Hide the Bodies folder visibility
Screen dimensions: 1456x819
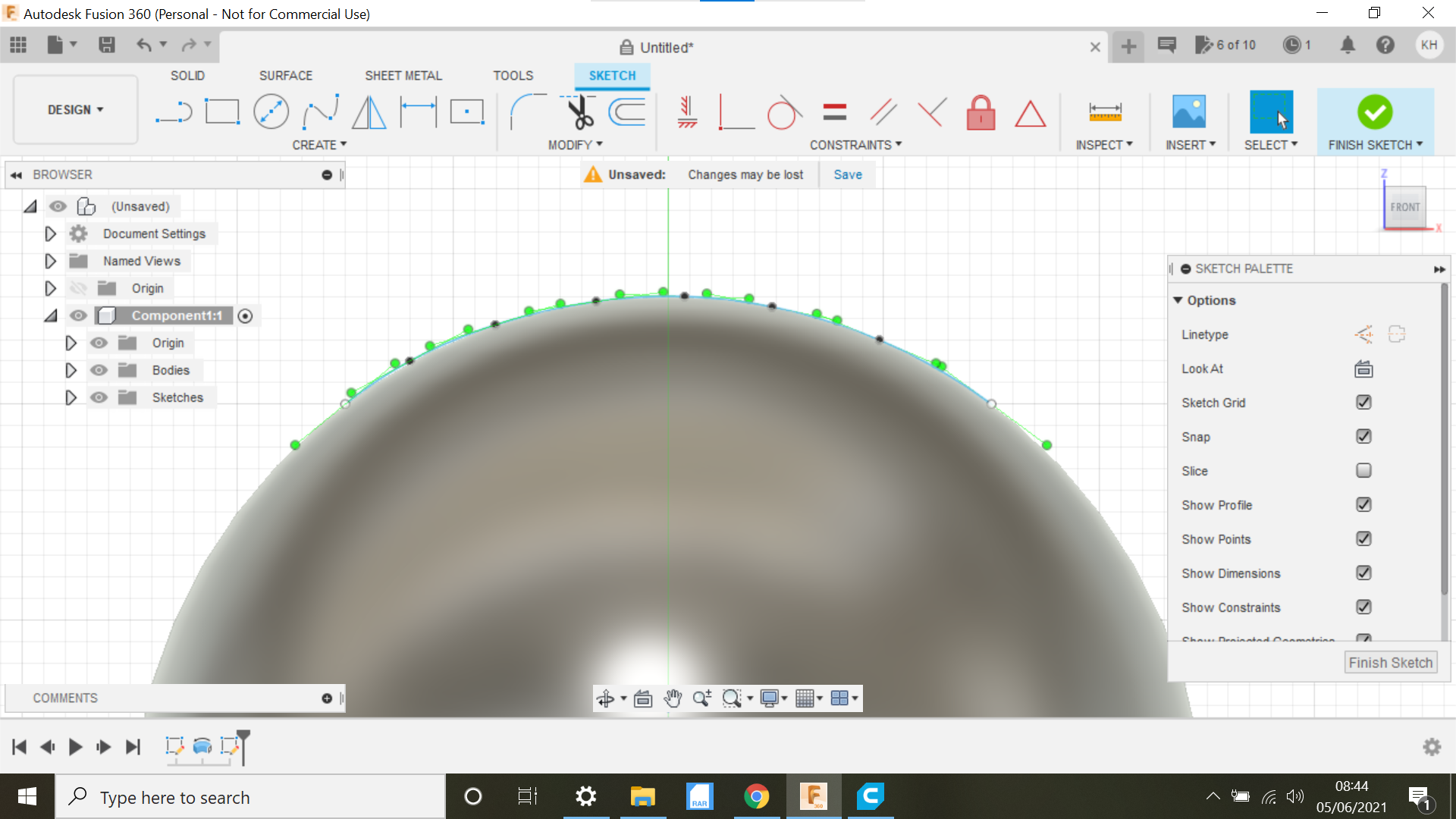99,370
